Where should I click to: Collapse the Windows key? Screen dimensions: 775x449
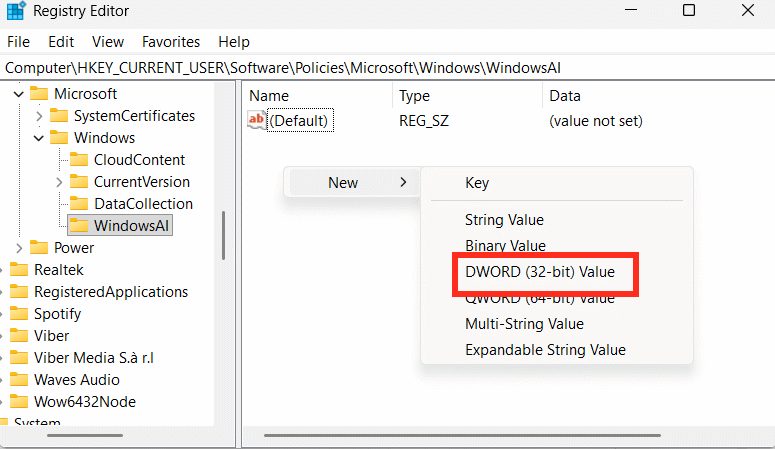click(x=39, y=138)
